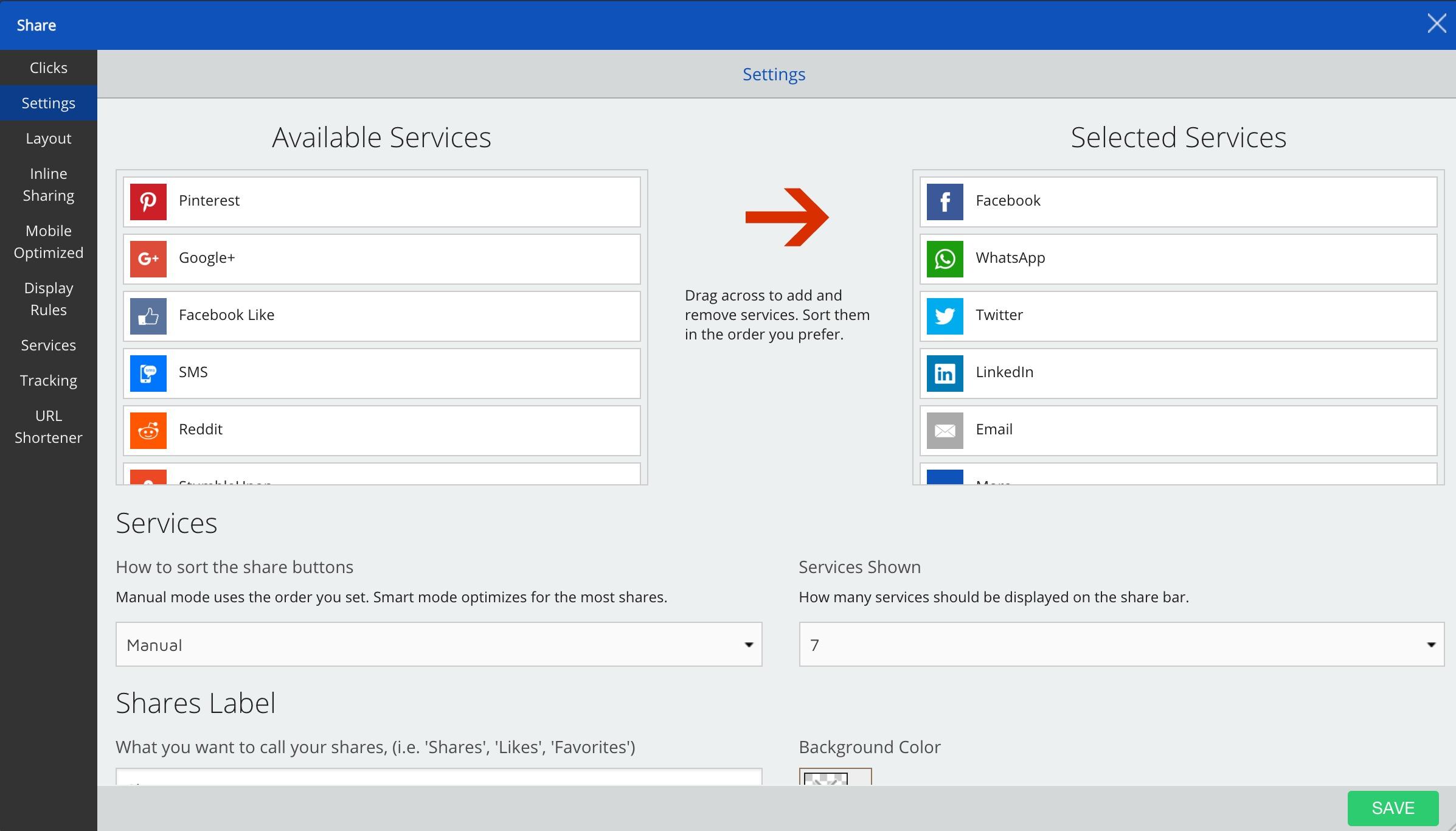Open the sort mode Manual dropdown
Image resolution: width=1456 pixels, height=831 pixels.
[439, 644]
